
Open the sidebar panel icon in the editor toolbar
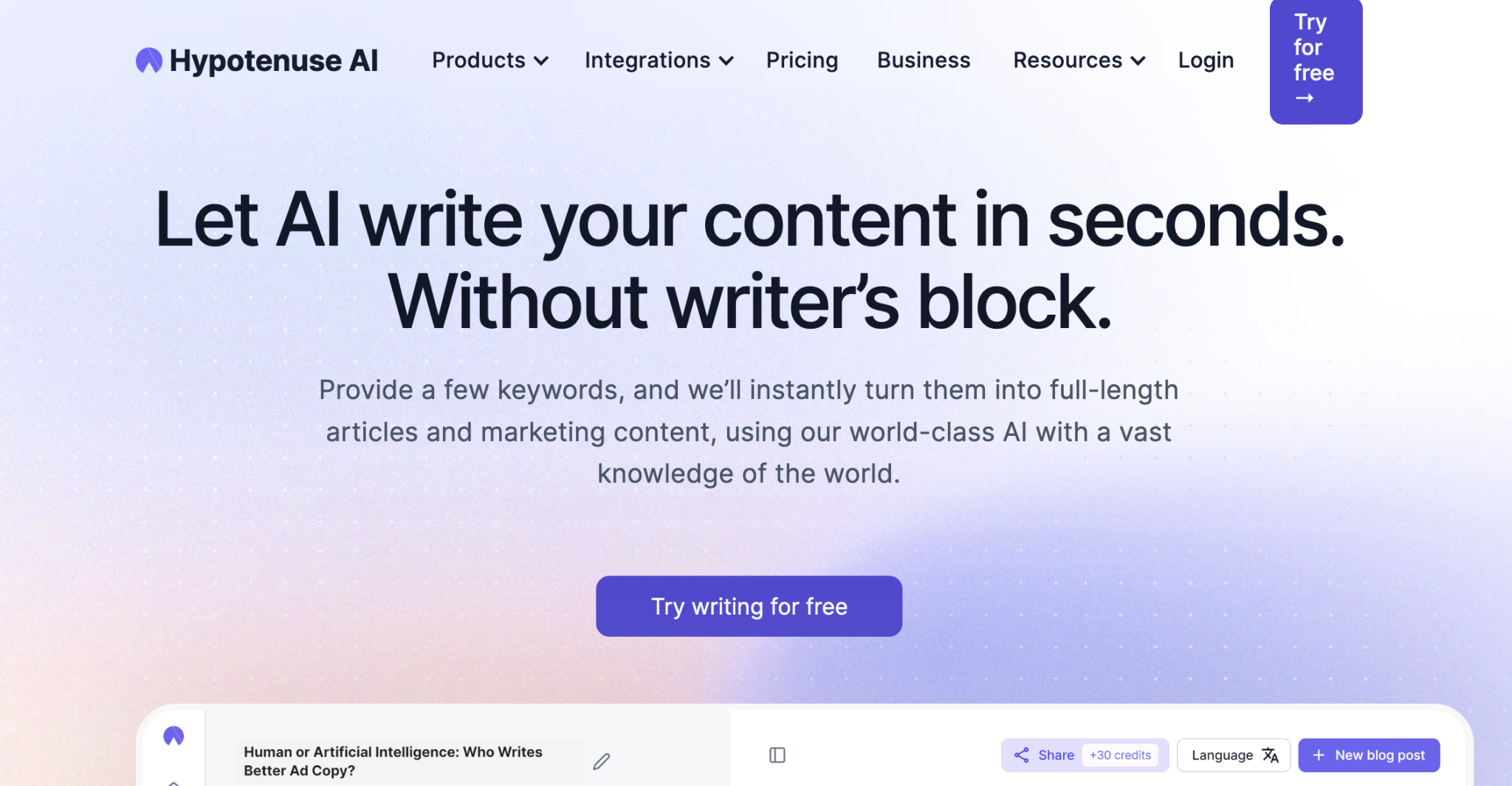pyautogui.click(x=777, y=755)
